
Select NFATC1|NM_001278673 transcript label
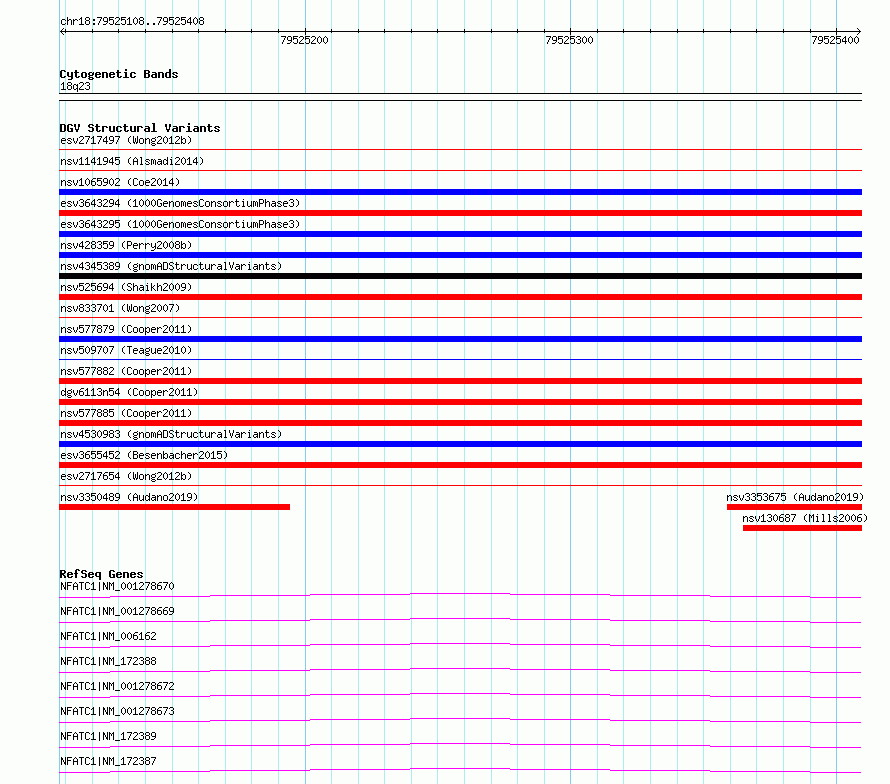[x=117, y=711]
